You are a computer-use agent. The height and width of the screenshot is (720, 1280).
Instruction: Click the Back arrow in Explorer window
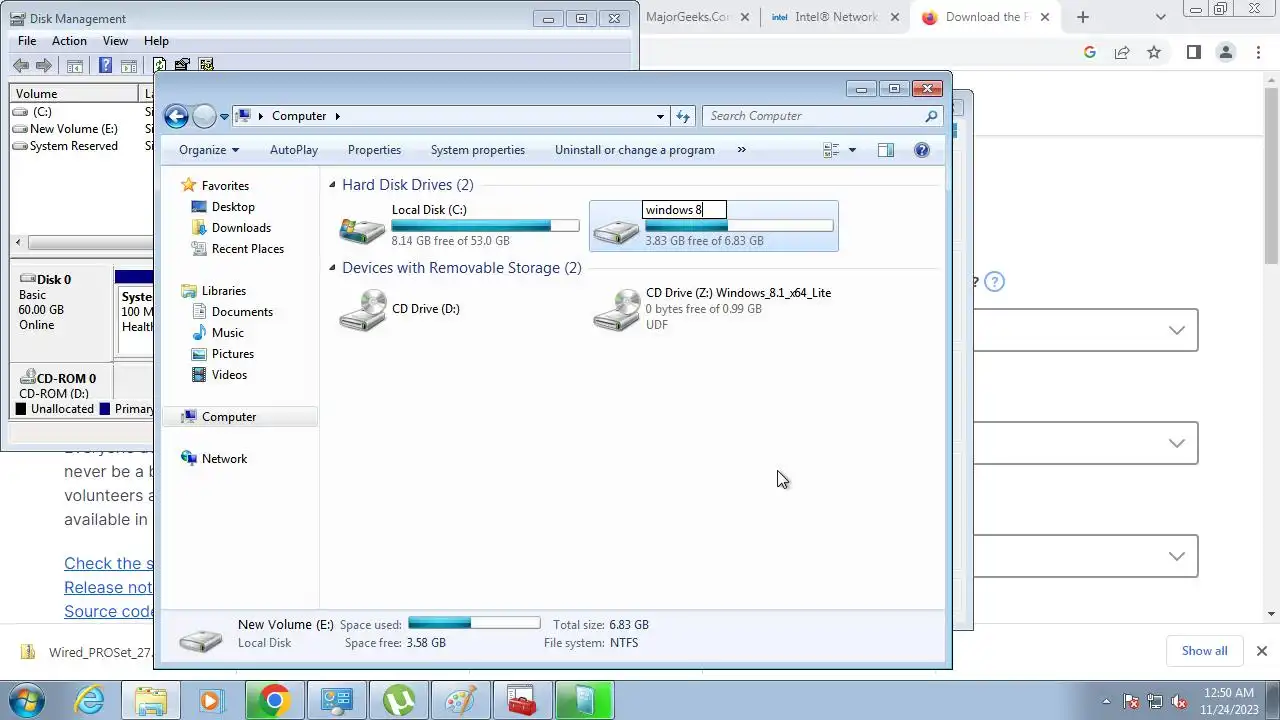click(x=176, y=116)
